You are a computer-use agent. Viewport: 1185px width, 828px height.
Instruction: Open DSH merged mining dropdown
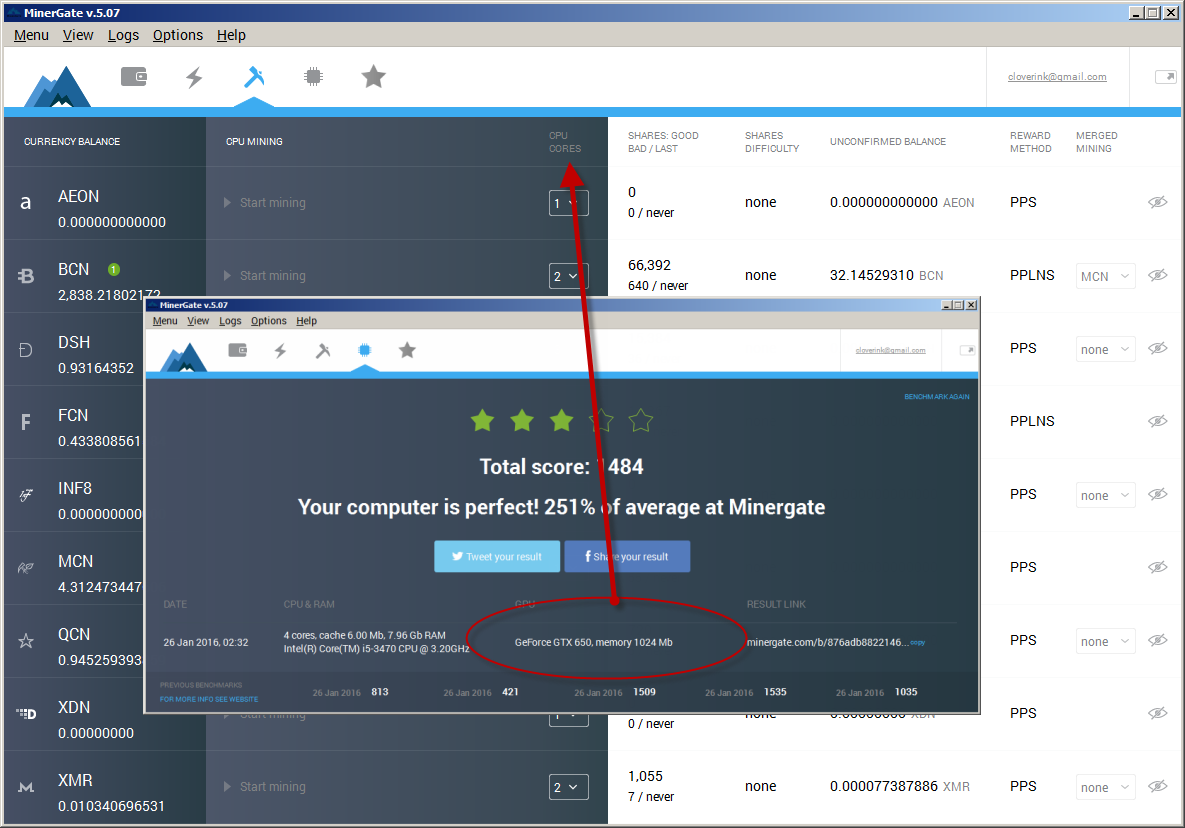click(1105, 350)
